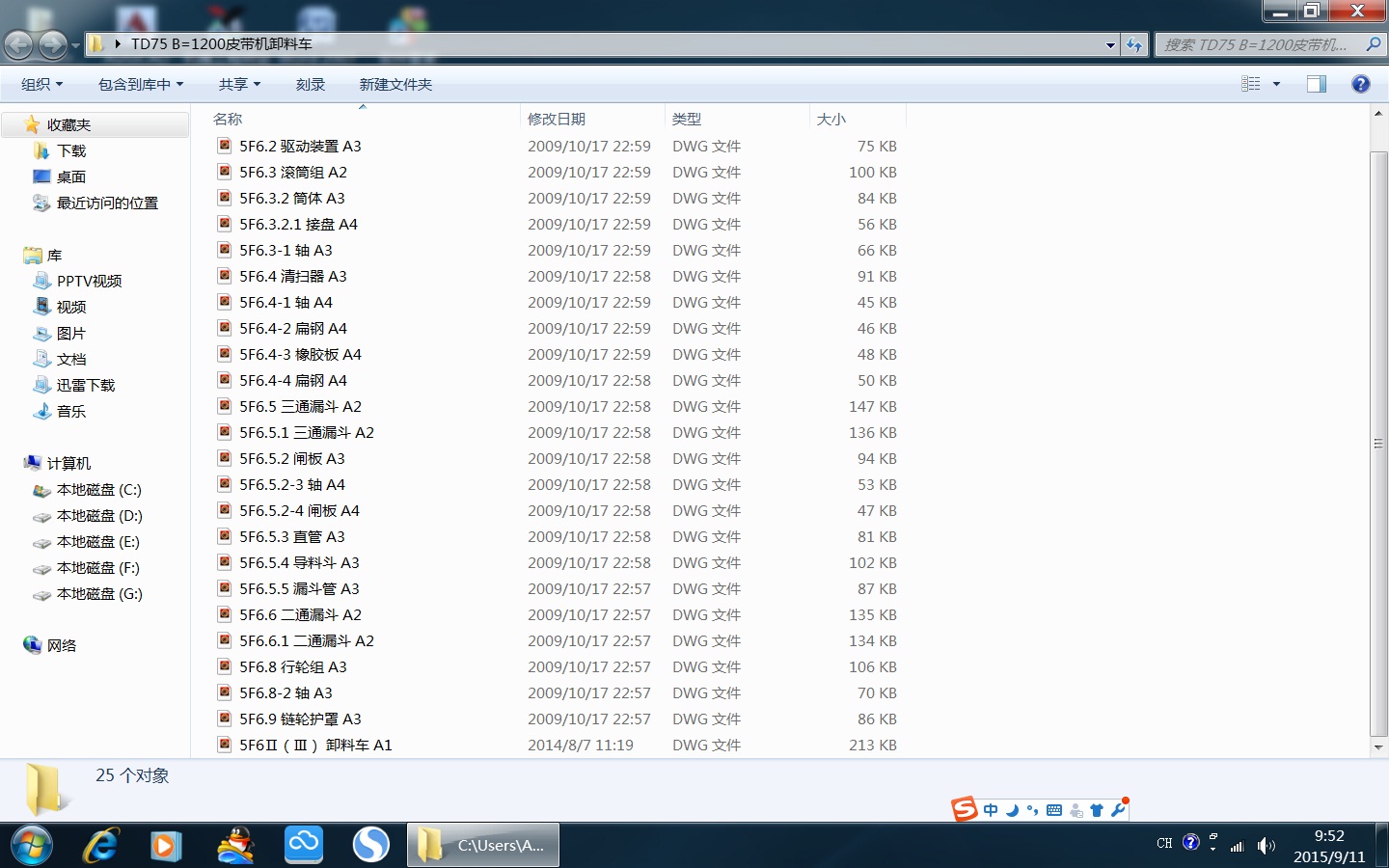Click the scrollbar down arrow of file list
Screen dimensions: 1389x868
[1378, 747]
